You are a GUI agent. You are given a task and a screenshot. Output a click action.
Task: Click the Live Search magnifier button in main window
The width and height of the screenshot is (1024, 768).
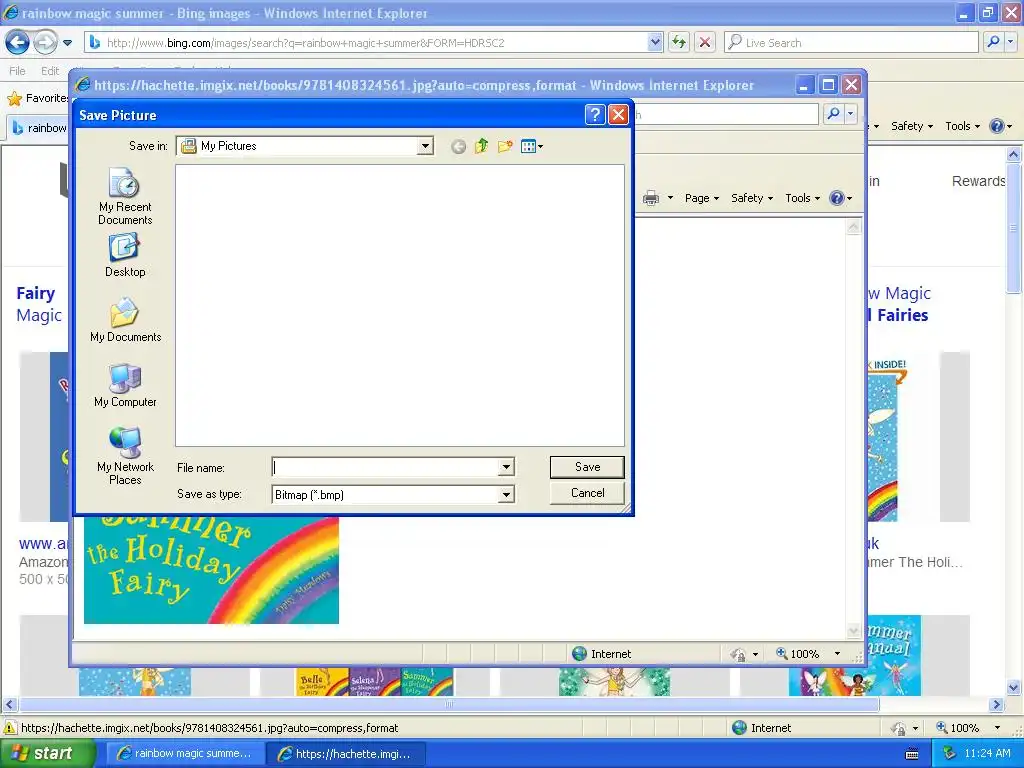click(993, 42)
